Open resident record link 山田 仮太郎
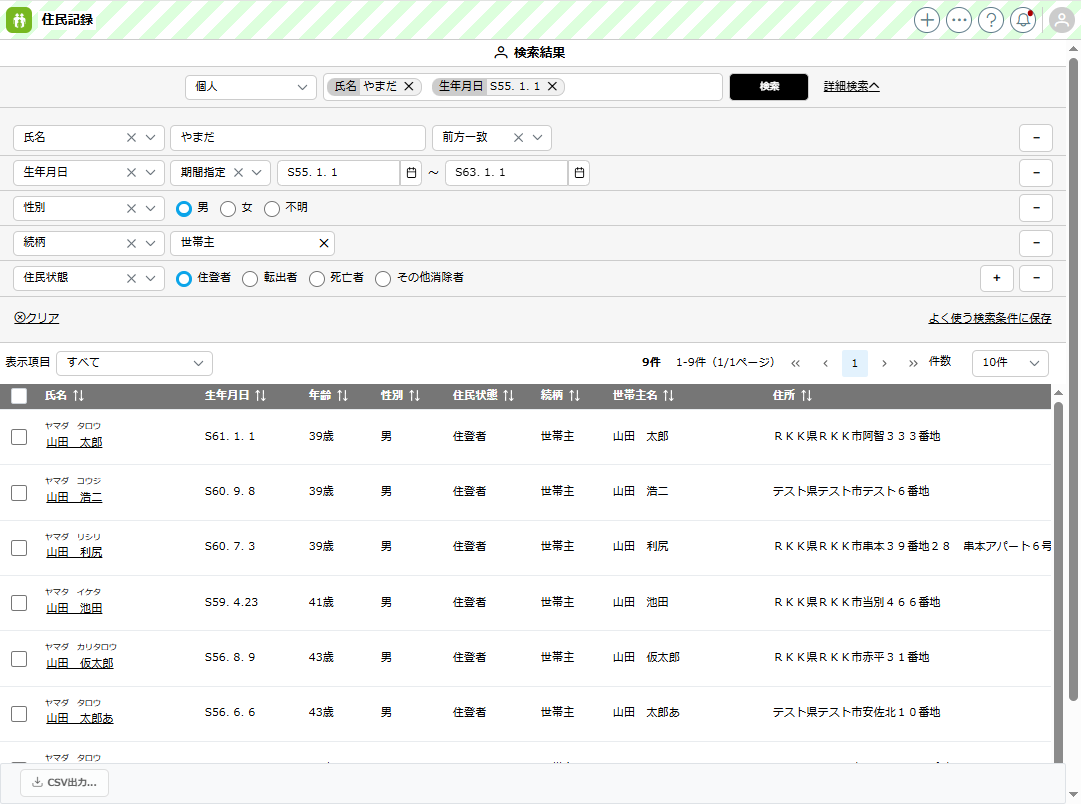The width and height of the screenshot is (1081, 810). [x=79, y=663]
